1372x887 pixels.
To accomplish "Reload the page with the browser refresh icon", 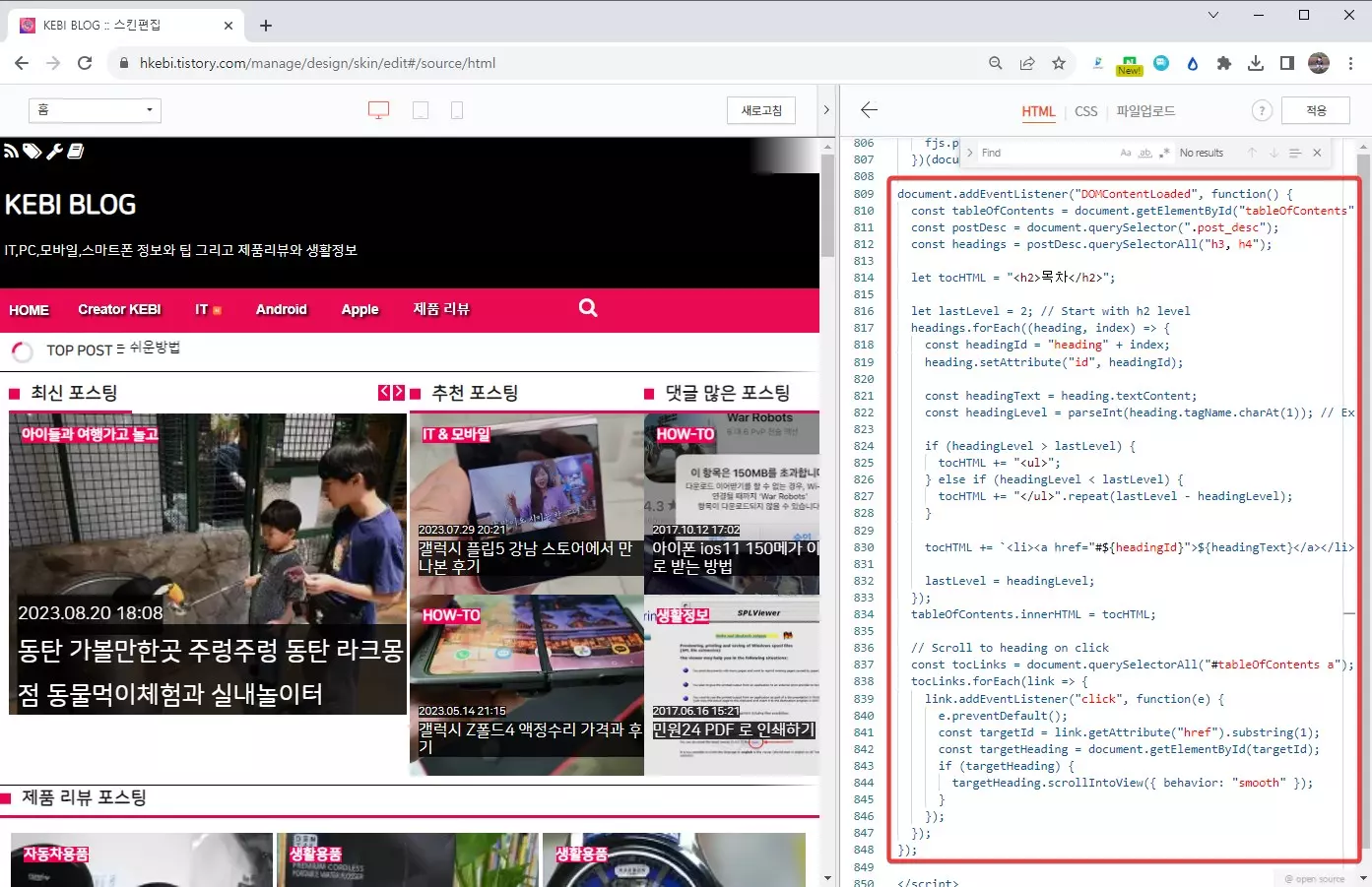I will tap(85, 63).
